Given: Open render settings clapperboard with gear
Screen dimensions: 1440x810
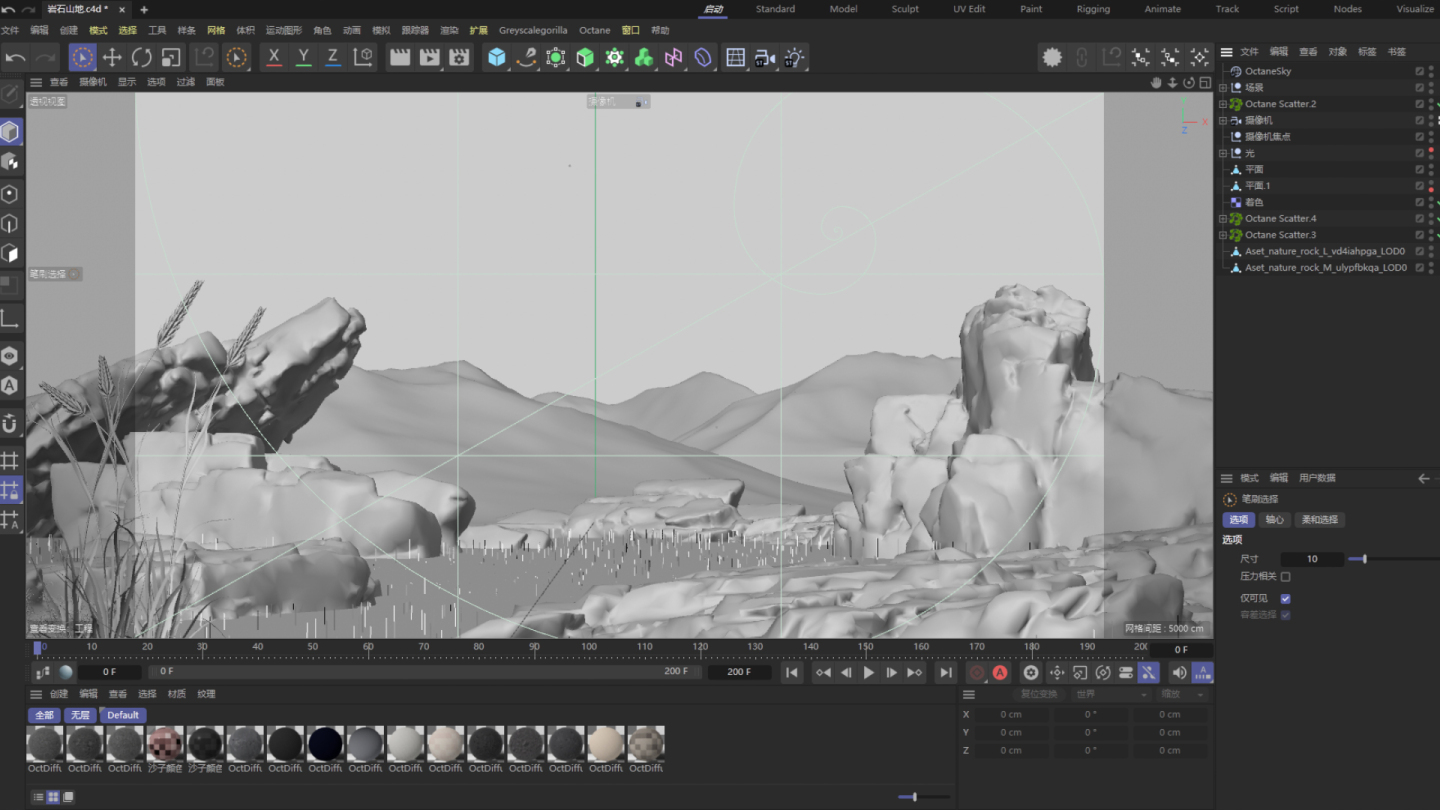Looking at the screenshot, I should 459,57.
